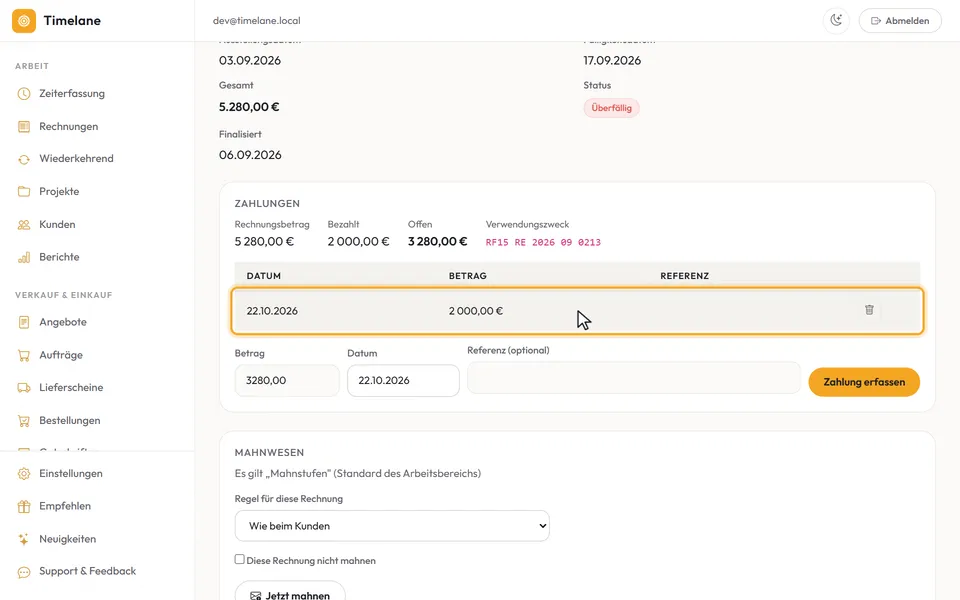Click the Aufträge cart icon
This screenshot has width=960, height=600.
(24, 355)
